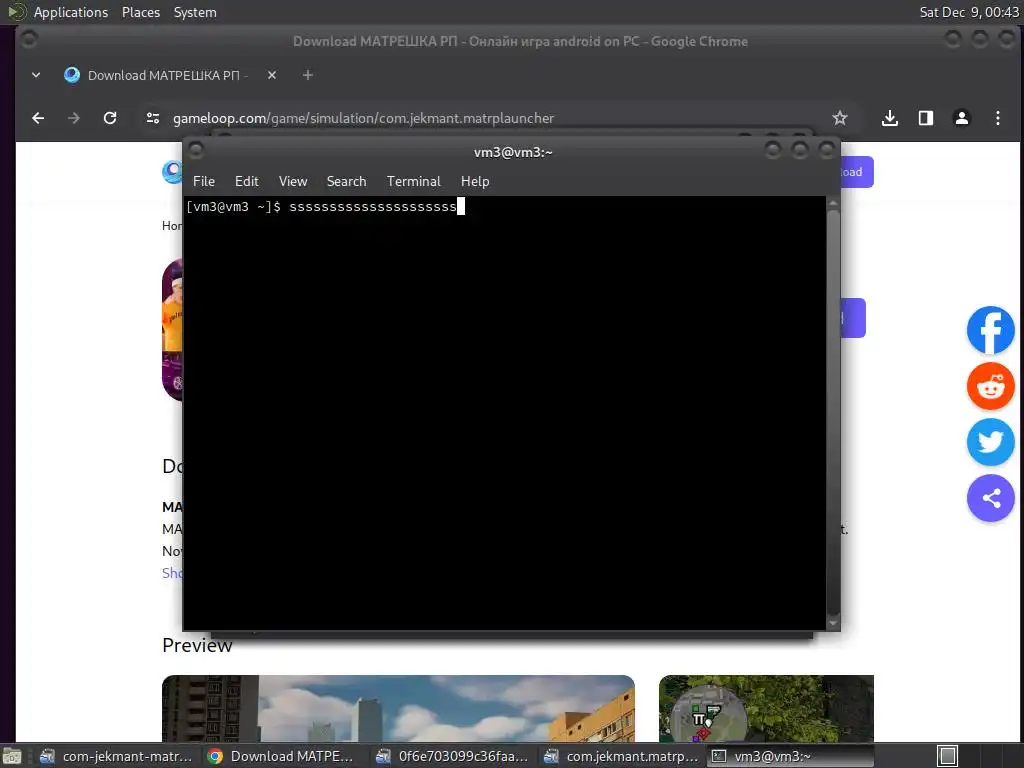This screenshot has width=1024, height=768.
Task: Click the Preview heading text
Action: (x=197, y=645)
